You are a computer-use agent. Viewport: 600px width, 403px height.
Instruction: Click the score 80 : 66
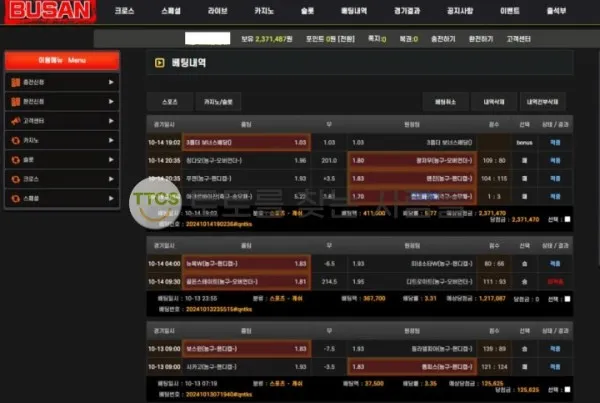[494, 264]
